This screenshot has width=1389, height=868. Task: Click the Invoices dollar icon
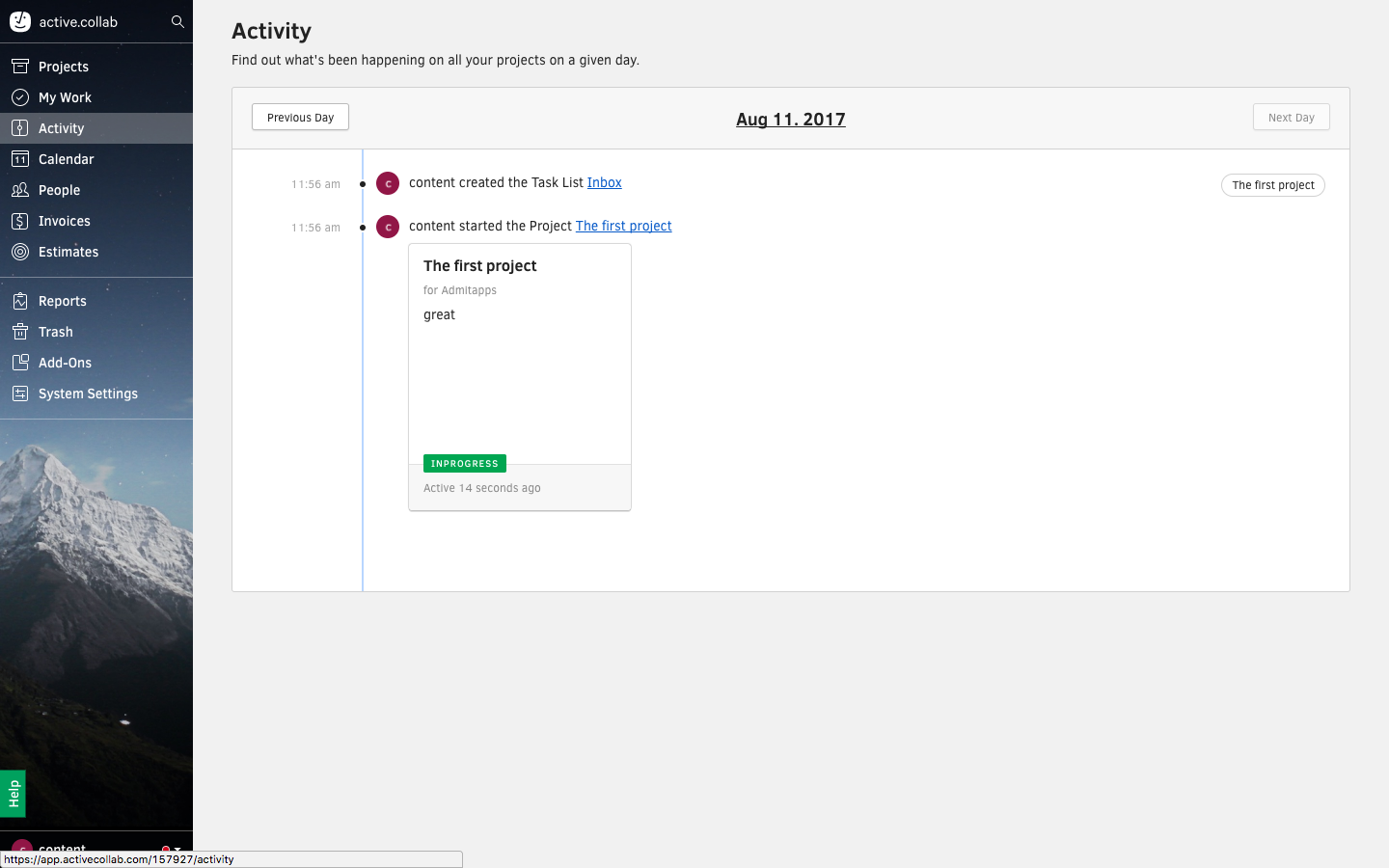pos(20,221)
